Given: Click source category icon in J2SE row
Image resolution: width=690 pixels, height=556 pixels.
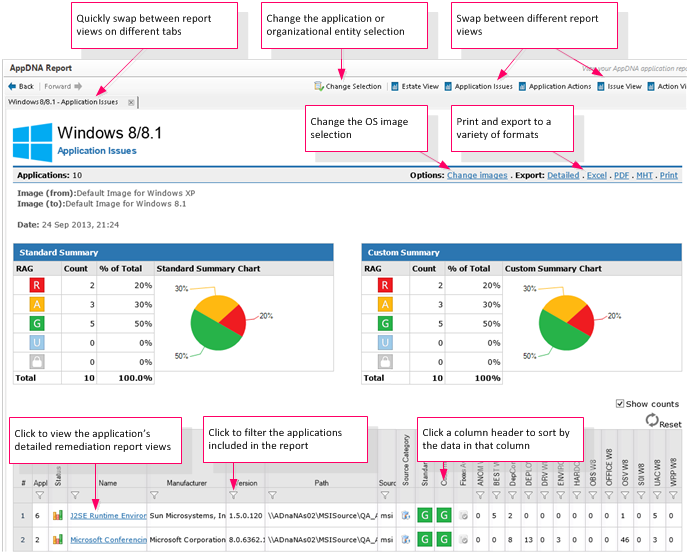Looking at the screenshot, I should (x=406, y=515).
